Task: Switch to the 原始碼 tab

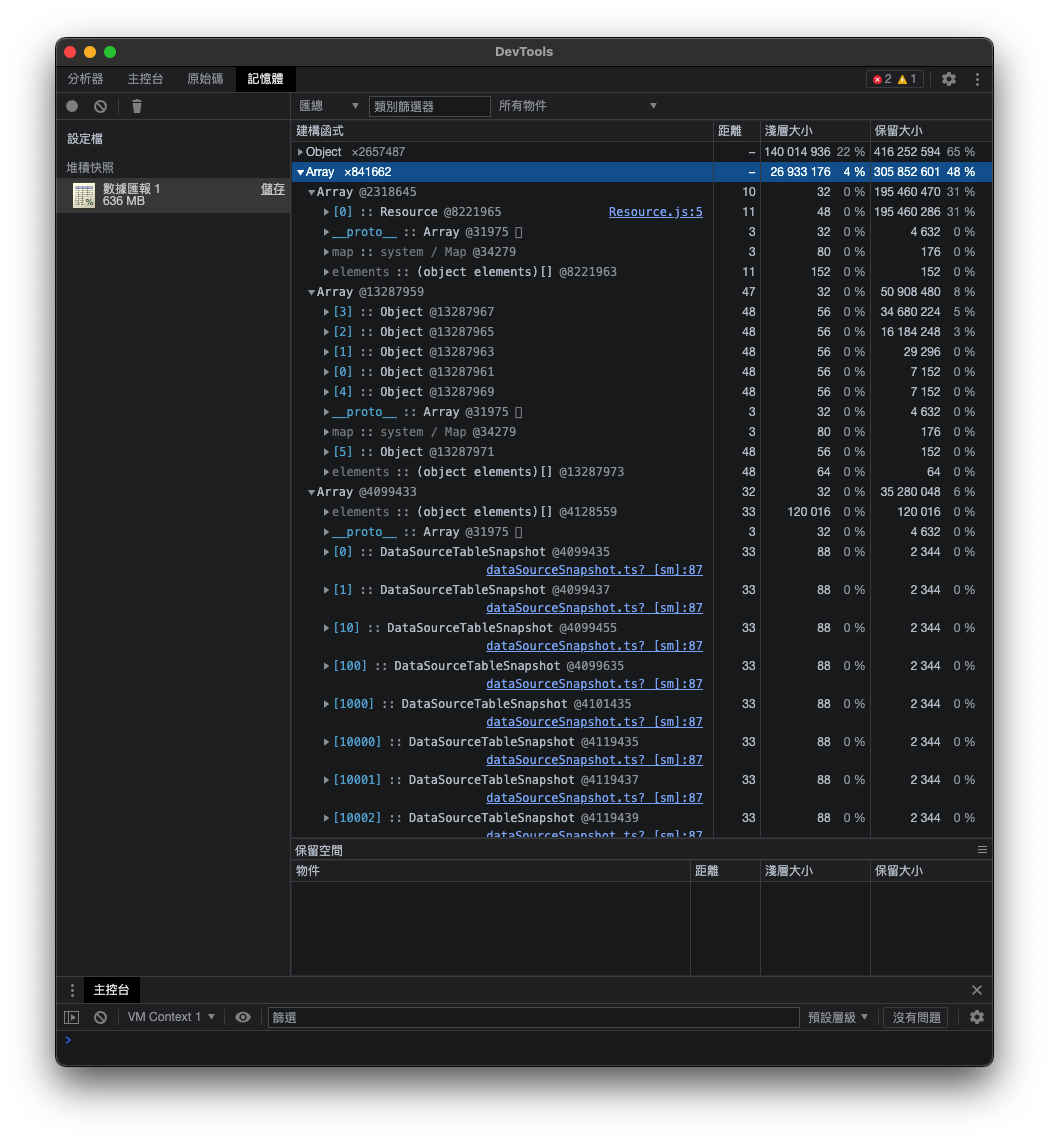Action: [x=205, y=79]
